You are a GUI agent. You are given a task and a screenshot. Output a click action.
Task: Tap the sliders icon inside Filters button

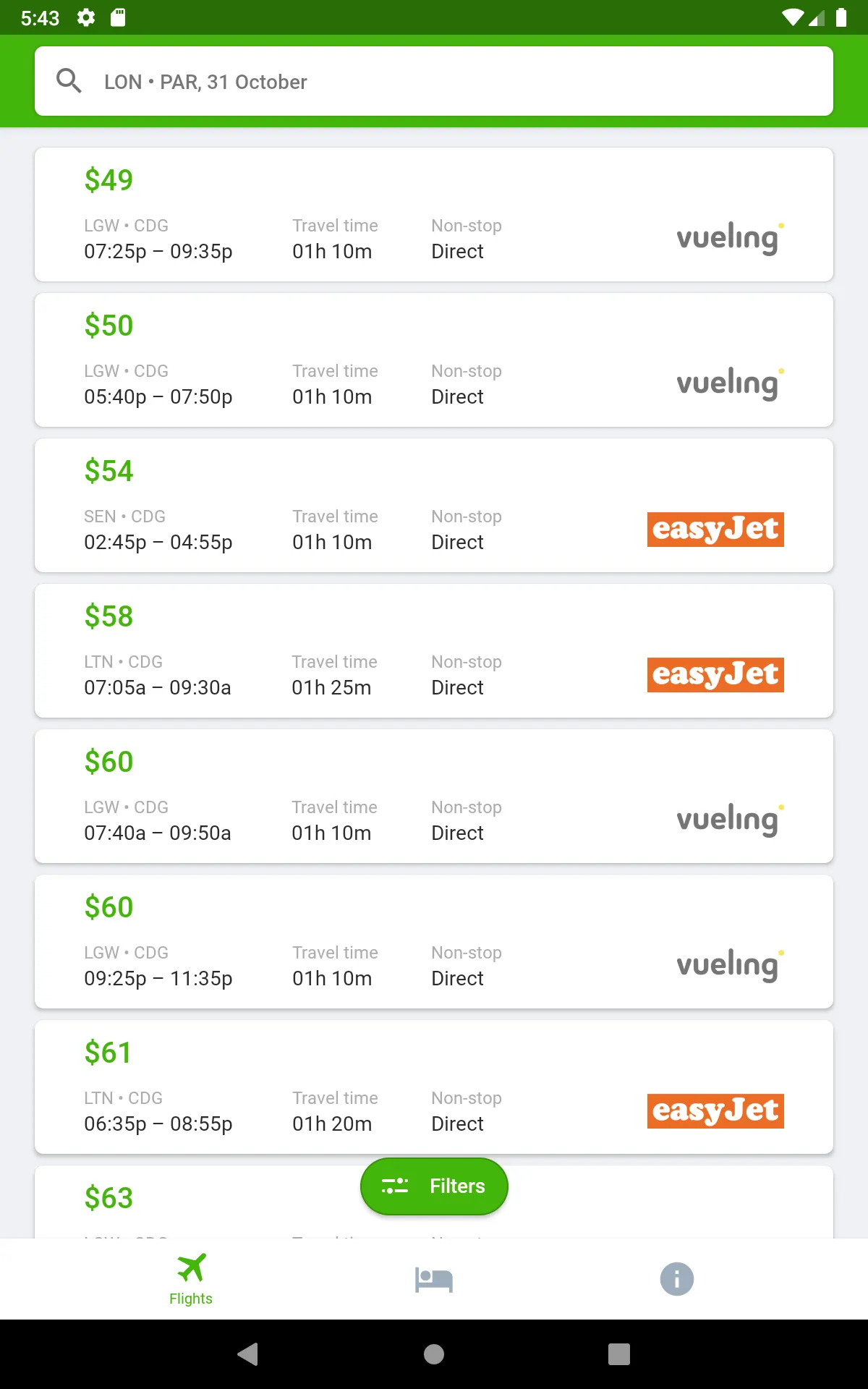click(395, 1186)
